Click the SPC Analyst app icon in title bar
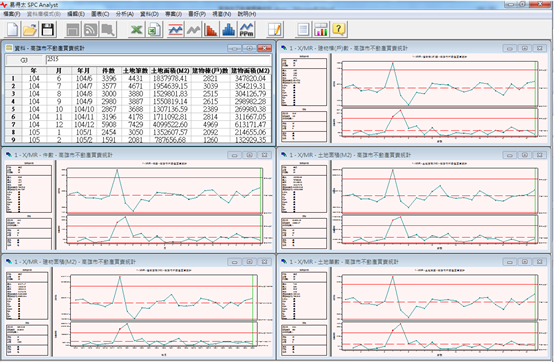Screen dimensions: 554x362 coord(4,5)
